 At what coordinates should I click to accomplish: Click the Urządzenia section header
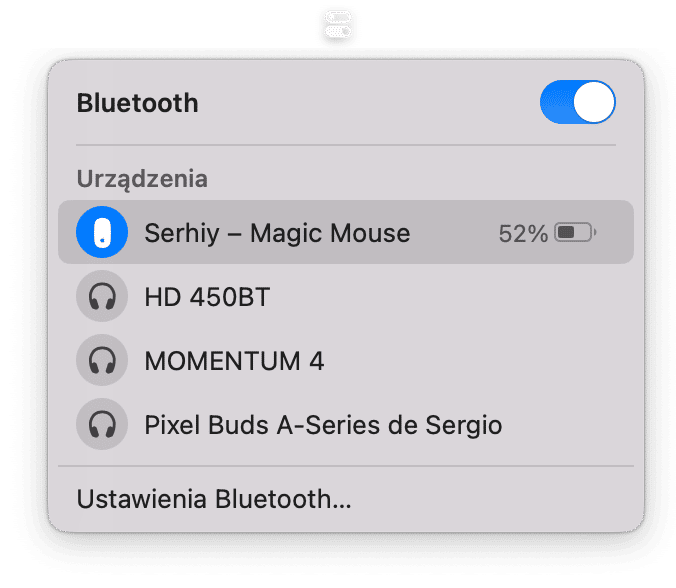coord(142,179)
